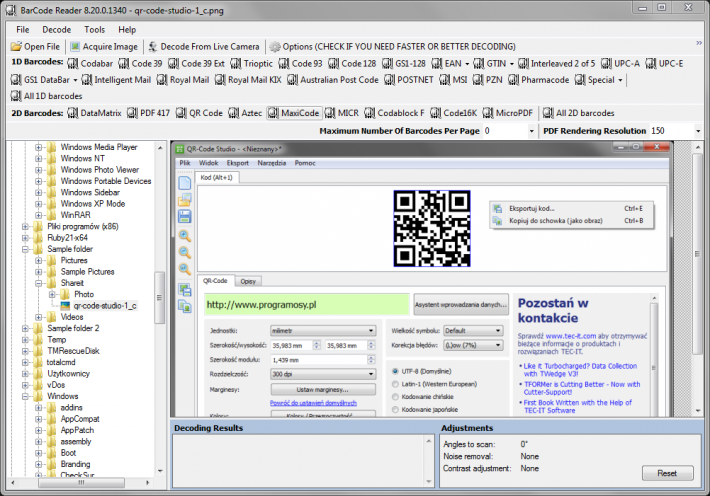The image size is (710, 496).
Task: Open Options for faster or better decoding
Action: (393, 47)
